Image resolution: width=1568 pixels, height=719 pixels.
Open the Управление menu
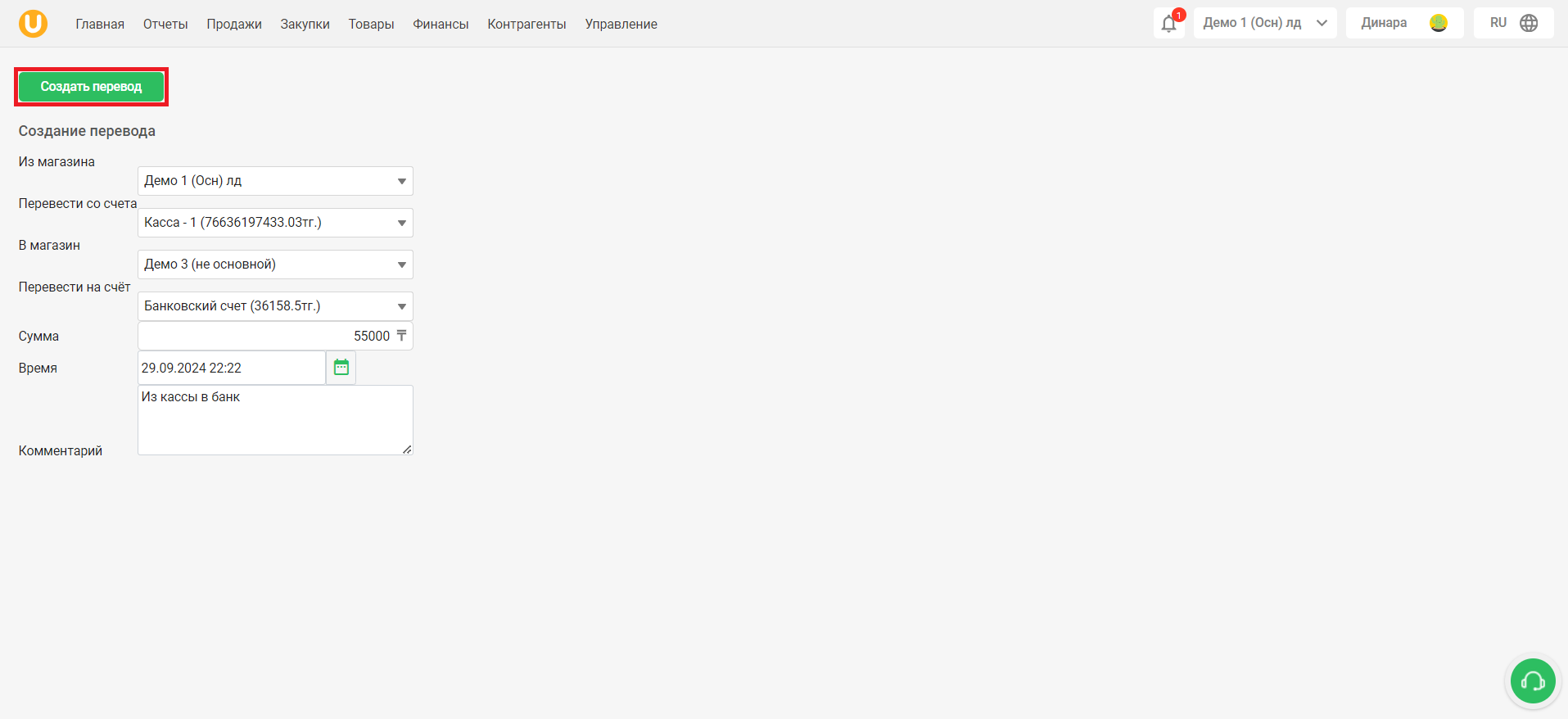[x=621, y=24]
